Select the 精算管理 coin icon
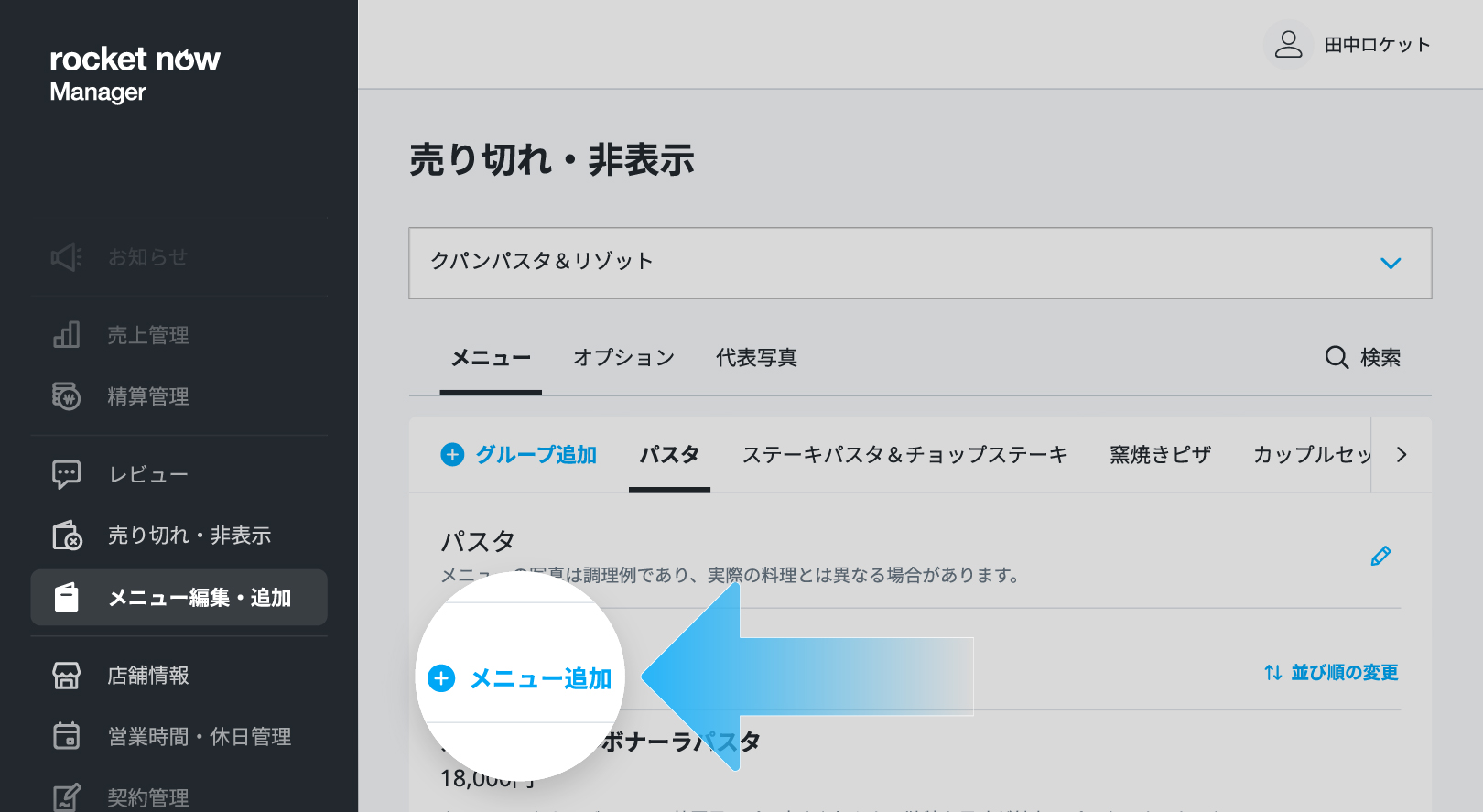 pos(66,396)
